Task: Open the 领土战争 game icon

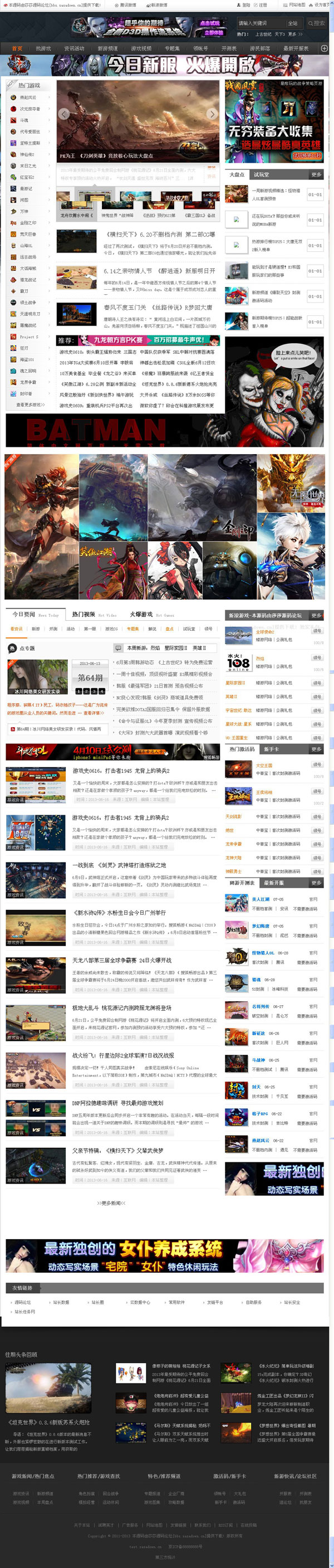Action: pos(13,303)
